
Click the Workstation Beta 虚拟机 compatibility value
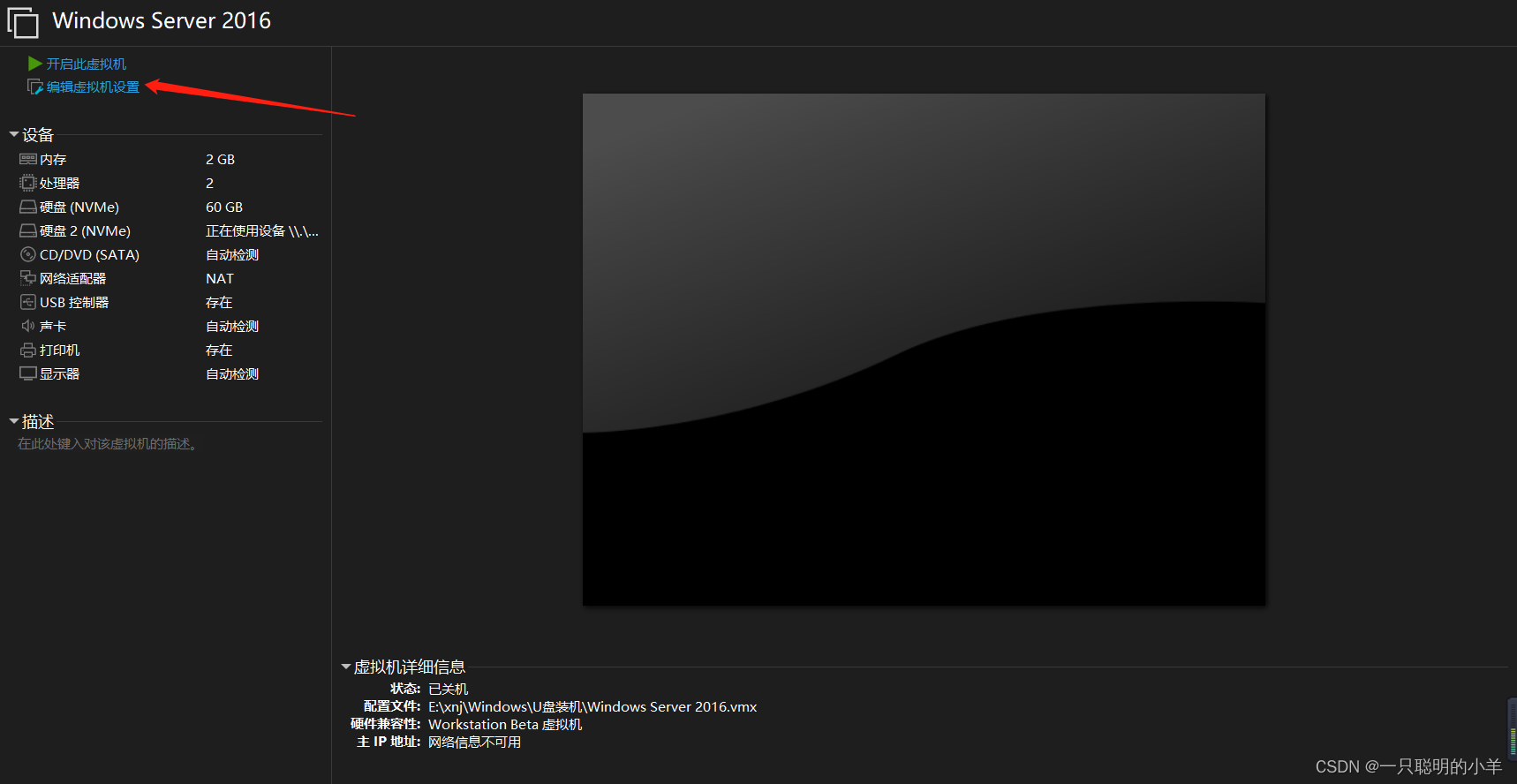505,725
